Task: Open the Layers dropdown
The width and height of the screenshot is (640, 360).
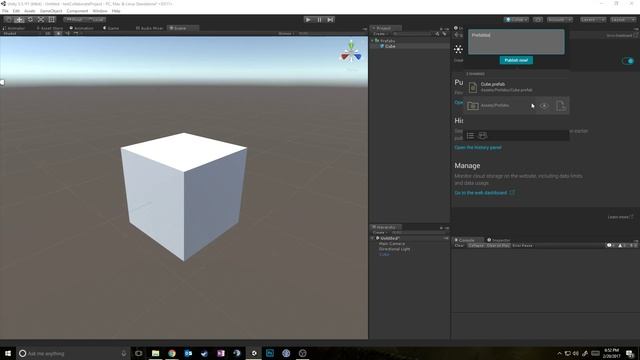Action: pyautogui.click(x=593, y=20)
